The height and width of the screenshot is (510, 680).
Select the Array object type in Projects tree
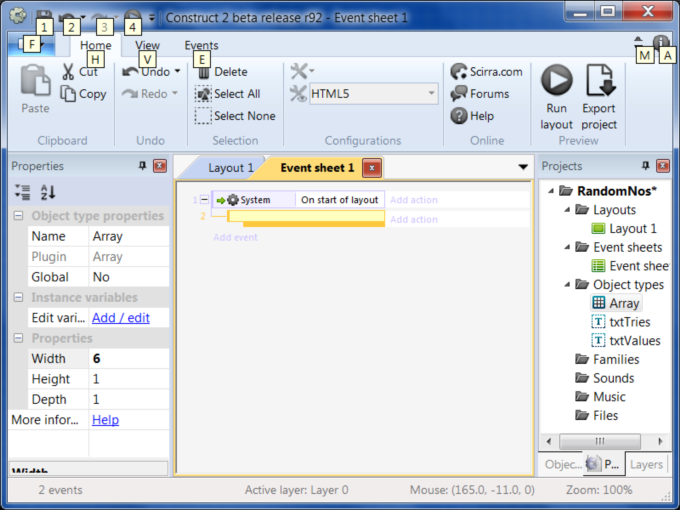(616, 303)
